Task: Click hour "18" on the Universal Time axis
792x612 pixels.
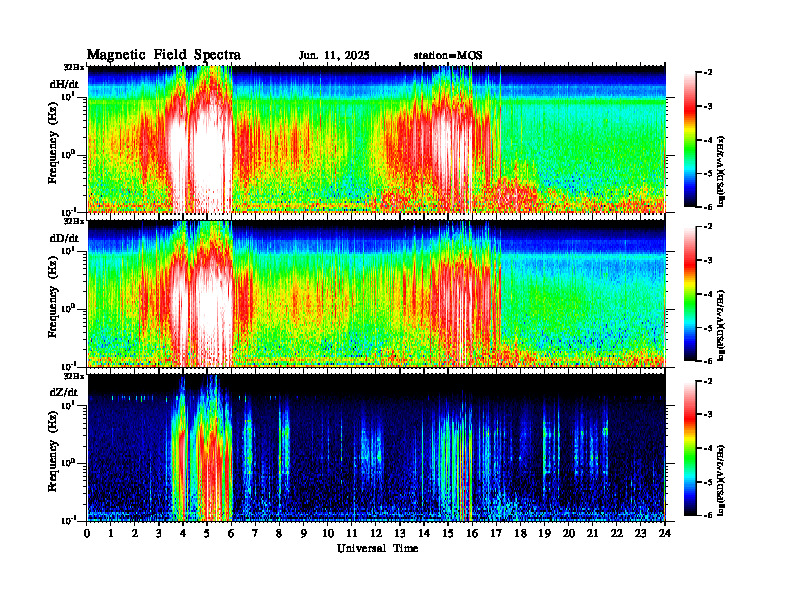Action: [x=521, y=533]
